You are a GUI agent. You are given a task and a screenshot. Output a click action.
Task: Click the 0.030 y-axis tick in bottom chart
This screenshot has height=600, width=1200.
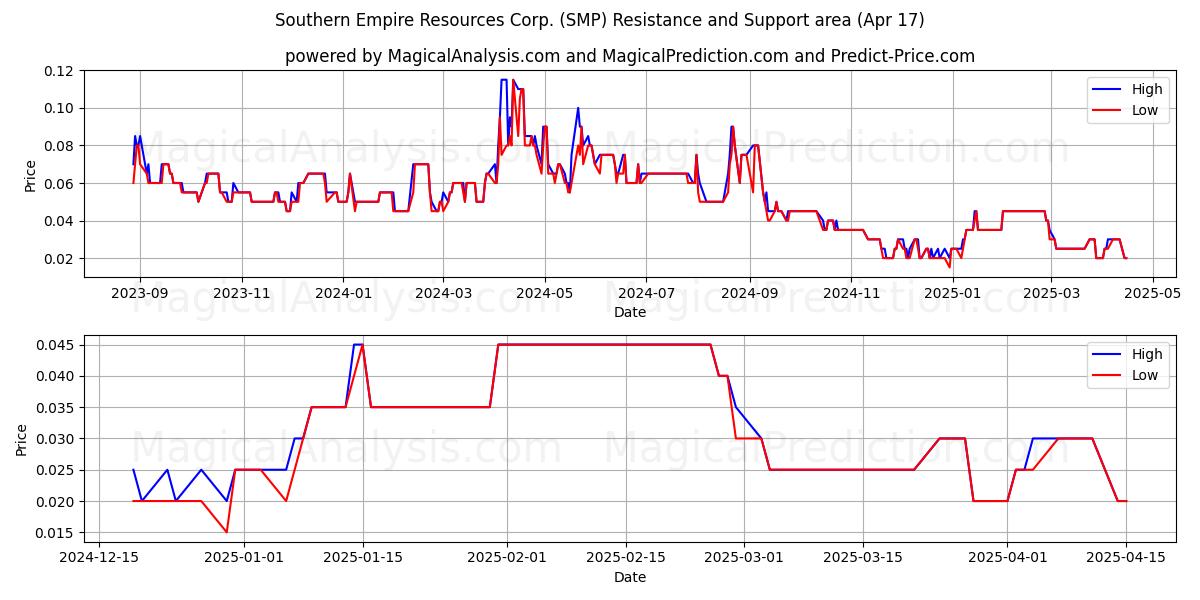click(x=55, y=439)
